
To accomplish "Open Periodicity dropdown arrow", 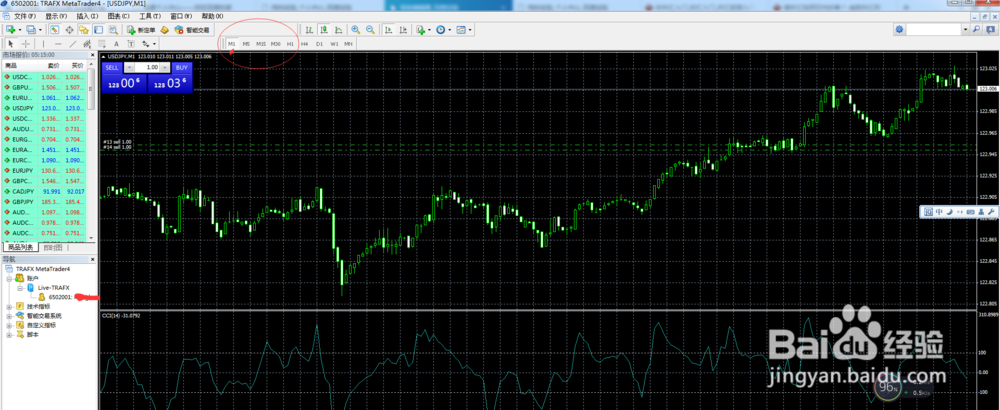I will click(450, 29).
